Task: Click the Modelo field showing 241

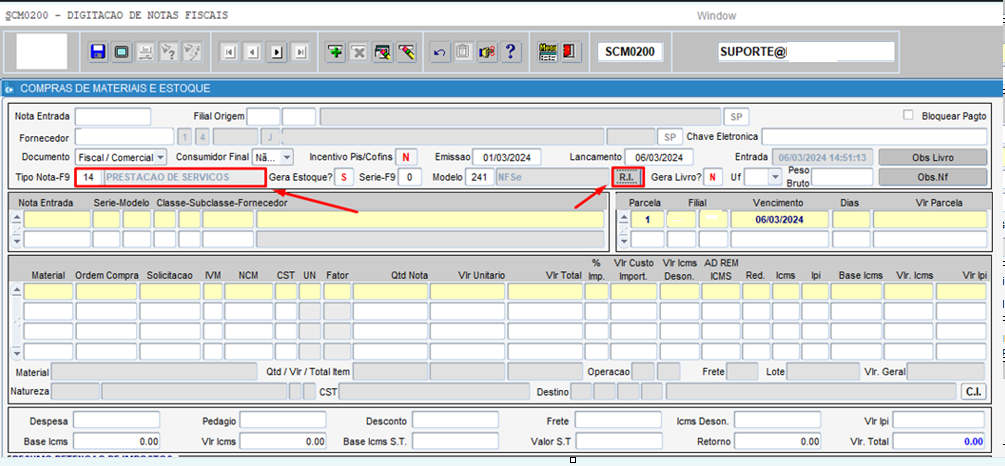Action: tap(480, 177)
